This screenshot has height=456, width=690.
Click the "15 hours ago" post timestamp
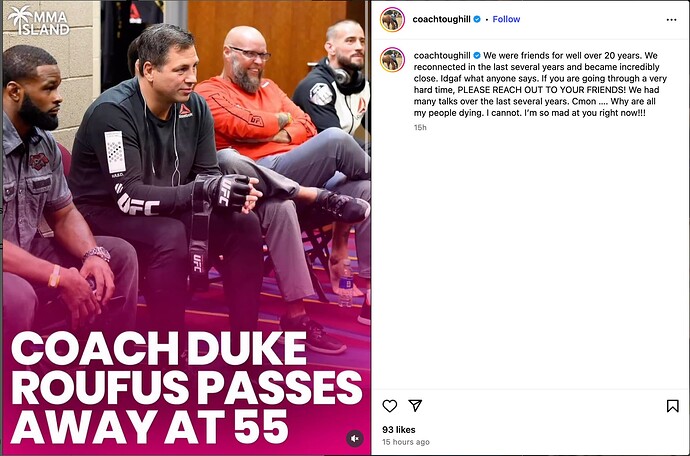(406, 442)
